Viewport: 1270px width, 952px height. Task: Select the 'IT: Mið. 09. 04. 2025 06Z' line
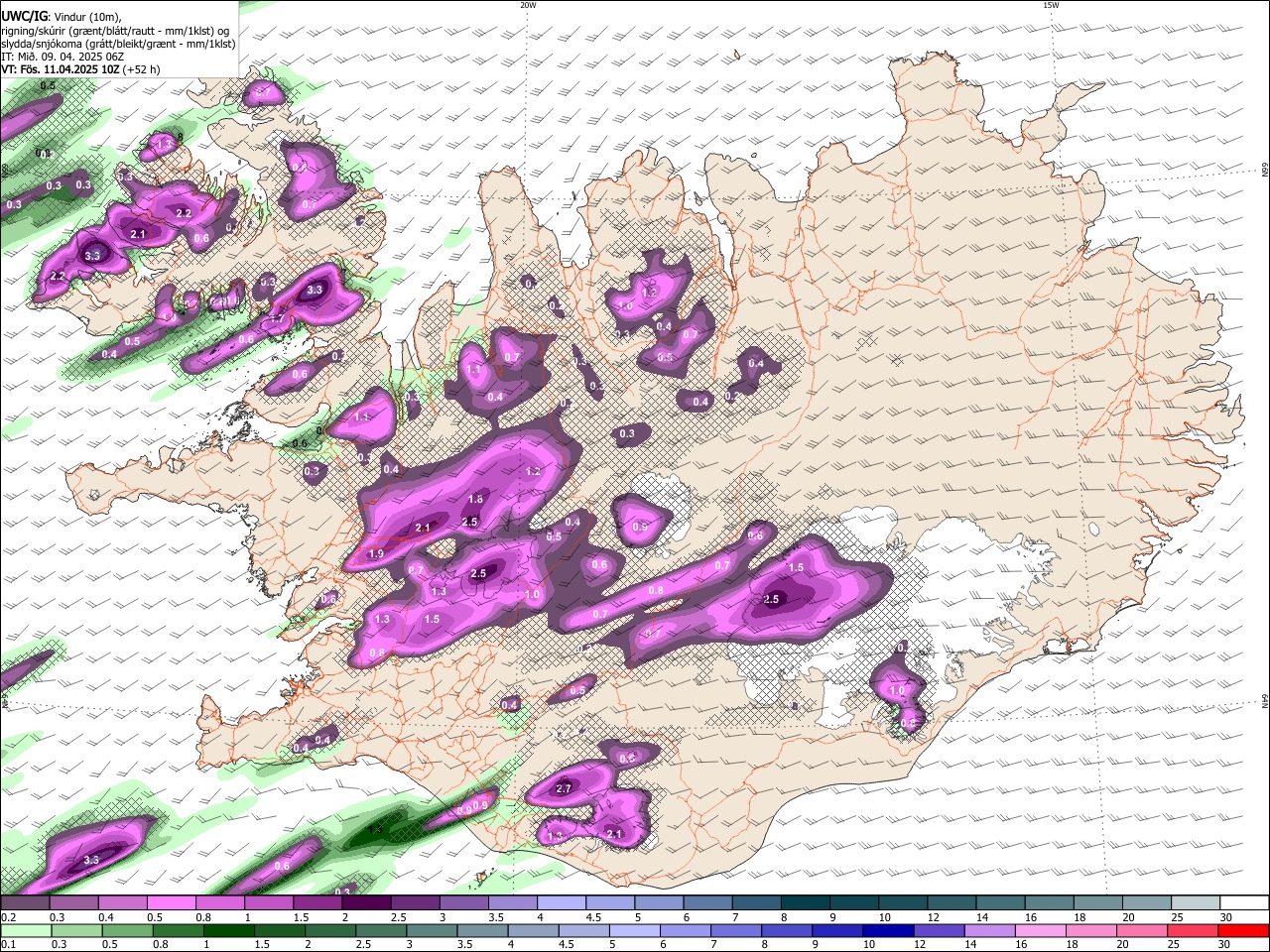tap(63, 57)
